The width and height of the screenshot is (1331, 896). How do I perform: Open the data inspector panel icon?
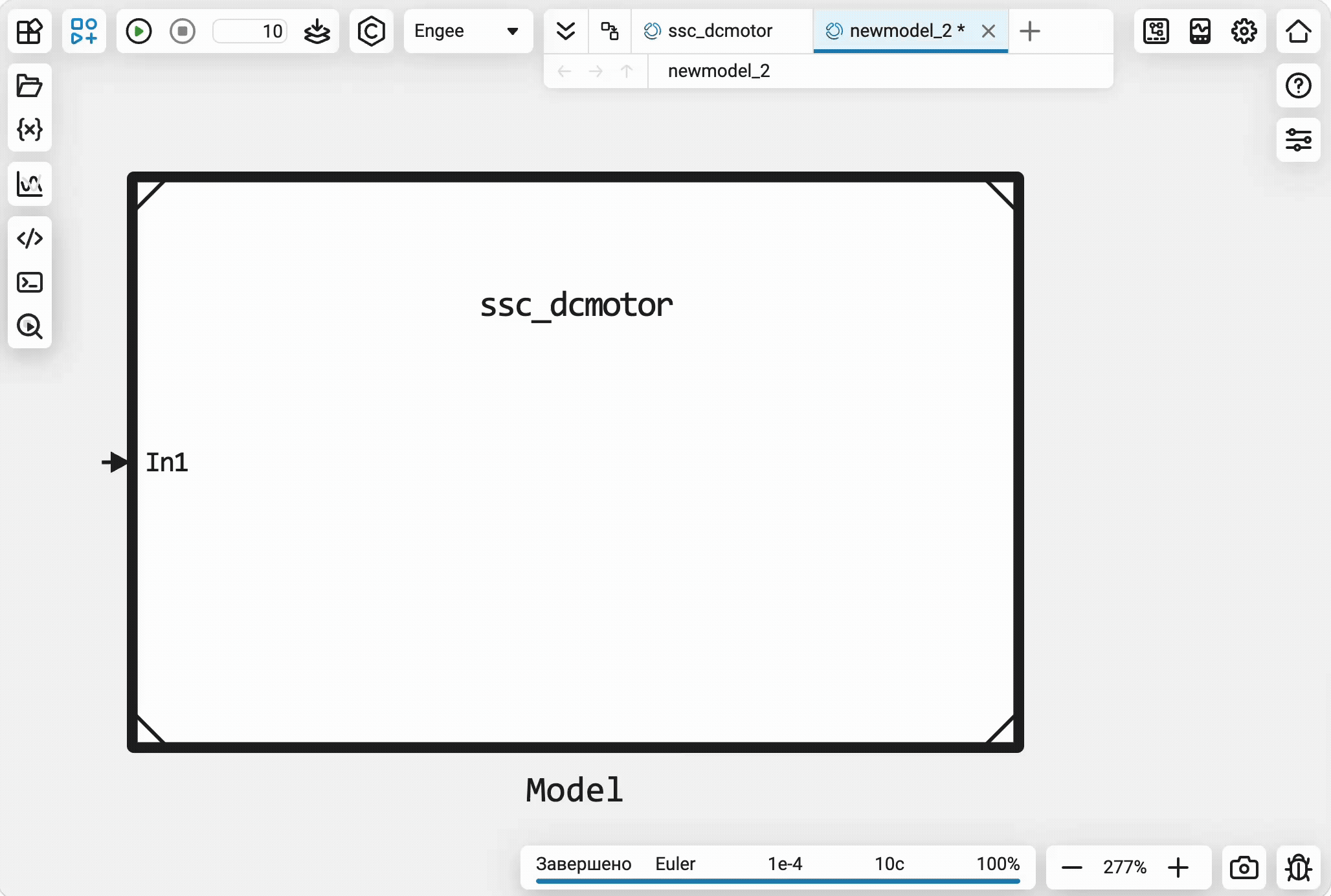[1156, 31]
